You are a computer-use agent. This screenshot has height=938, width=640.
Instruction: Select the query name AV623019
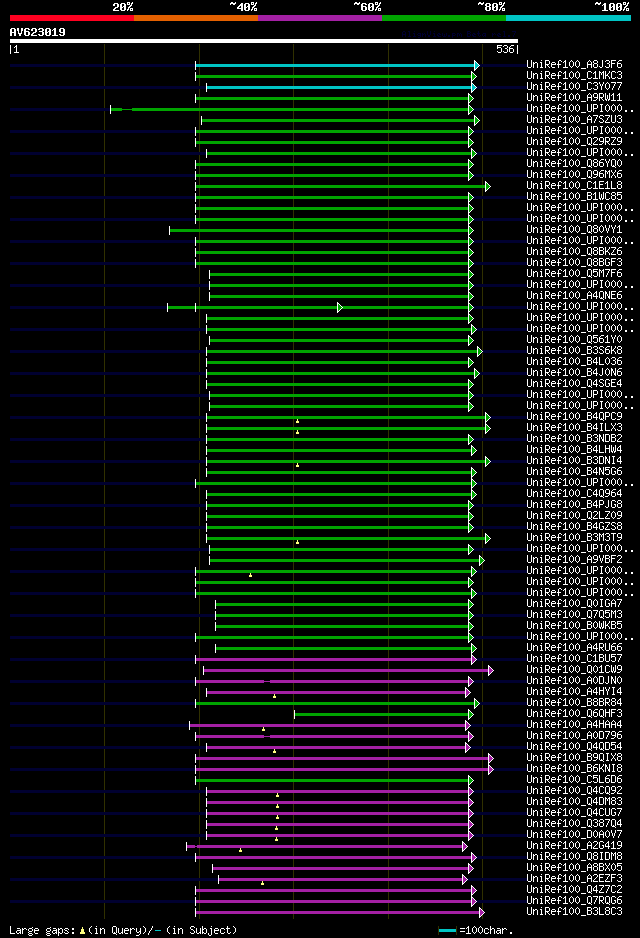click(38, 32)
